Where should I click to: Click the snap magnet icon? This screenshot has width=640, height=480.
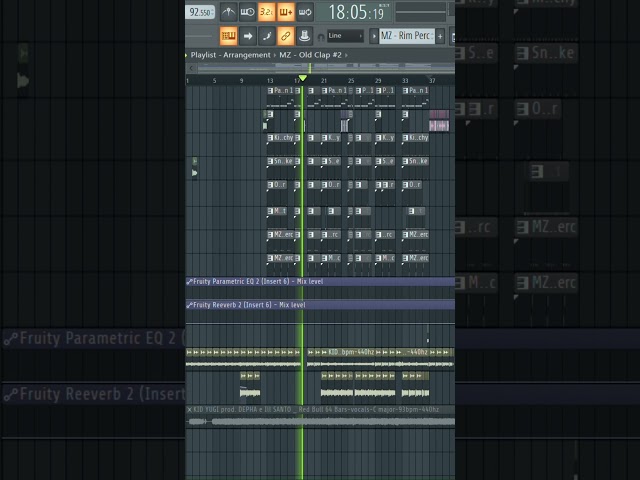[x=321, y=37]
